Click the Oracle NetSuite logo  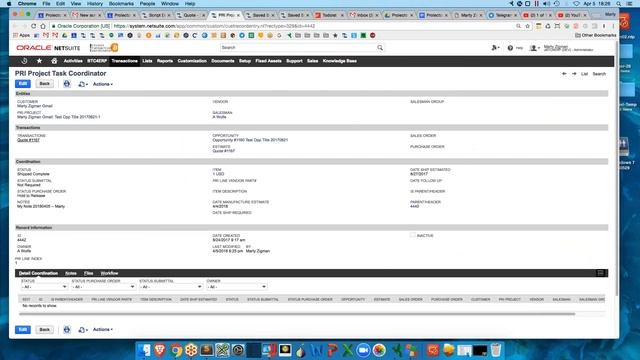(48, 48)
